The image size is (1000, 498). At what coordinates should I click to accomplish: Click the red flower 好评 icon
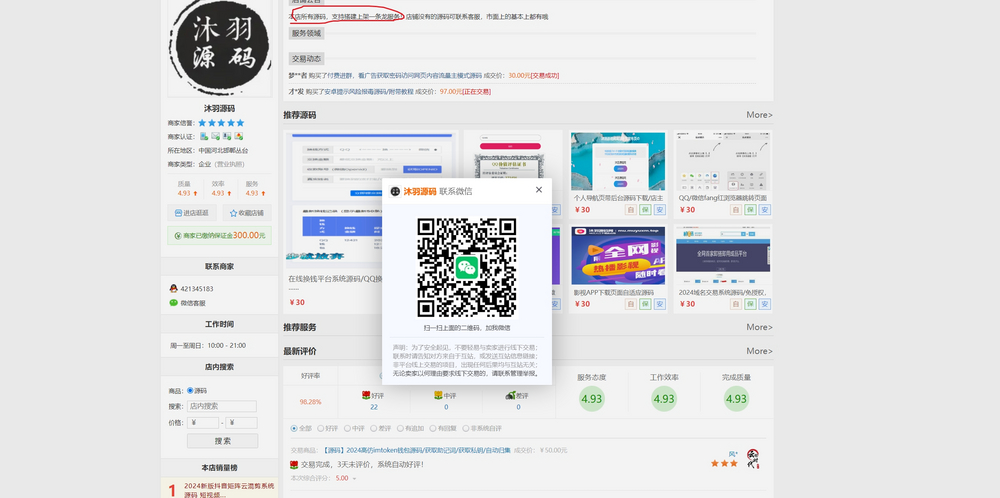point(366,395)
